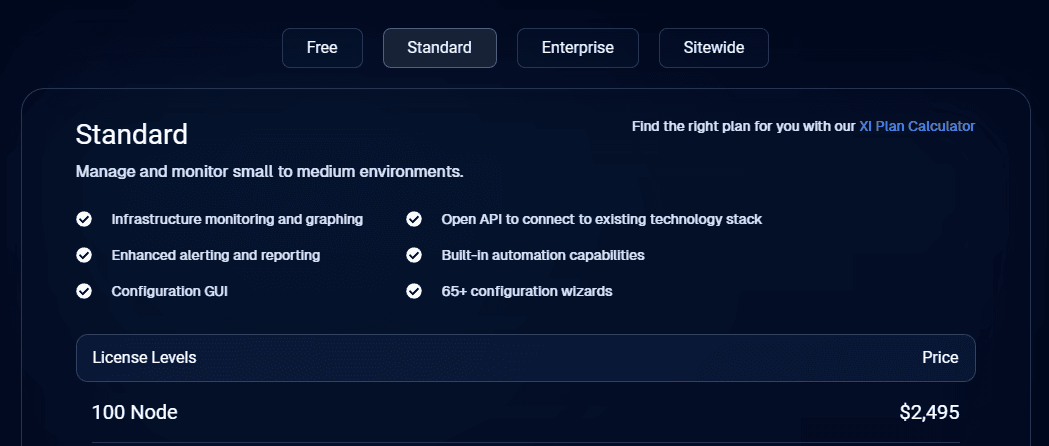Viewport: 1049px width, 446px height.
Task: Click '65+ configuration wizards' text
Action: coord(527,292)
